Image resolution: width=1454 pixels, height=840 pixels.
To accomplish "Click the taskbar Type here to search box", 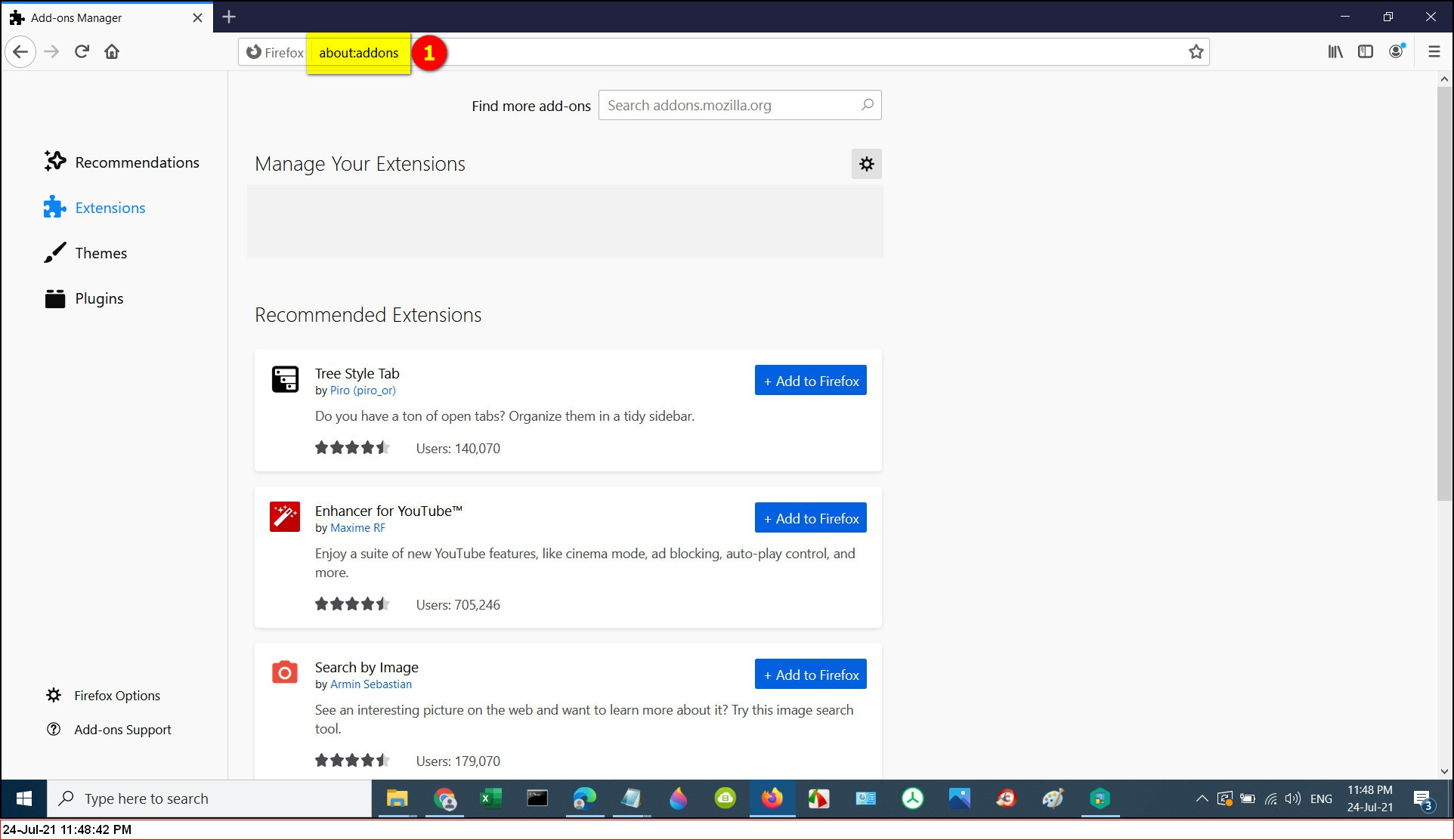I will click(209, 798).
